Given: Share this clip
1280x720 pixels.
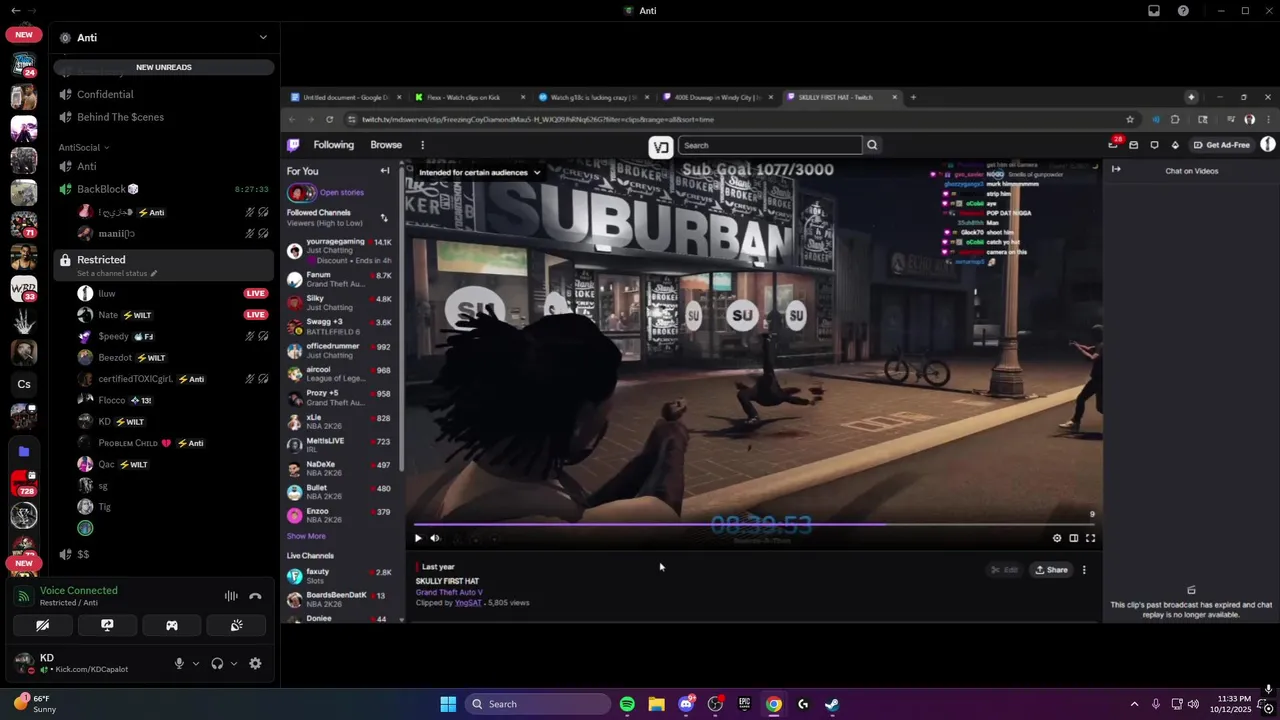Looking at the screenshot, I should [1052, 570].
